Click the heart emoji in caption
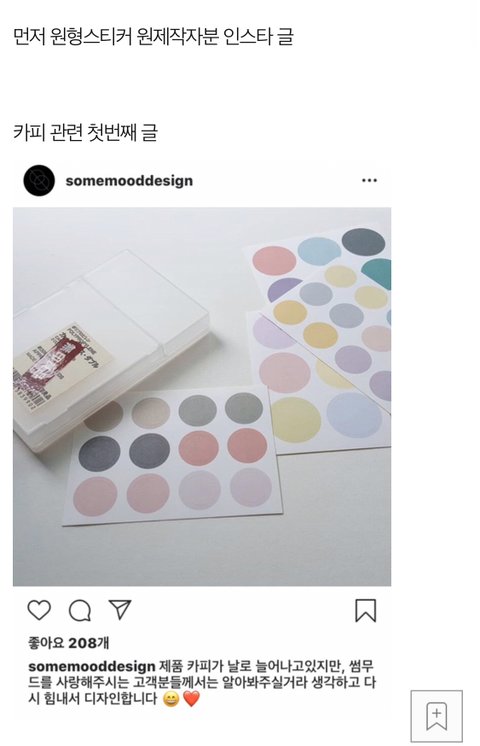The image size is (480, 746). coord(192,699)
